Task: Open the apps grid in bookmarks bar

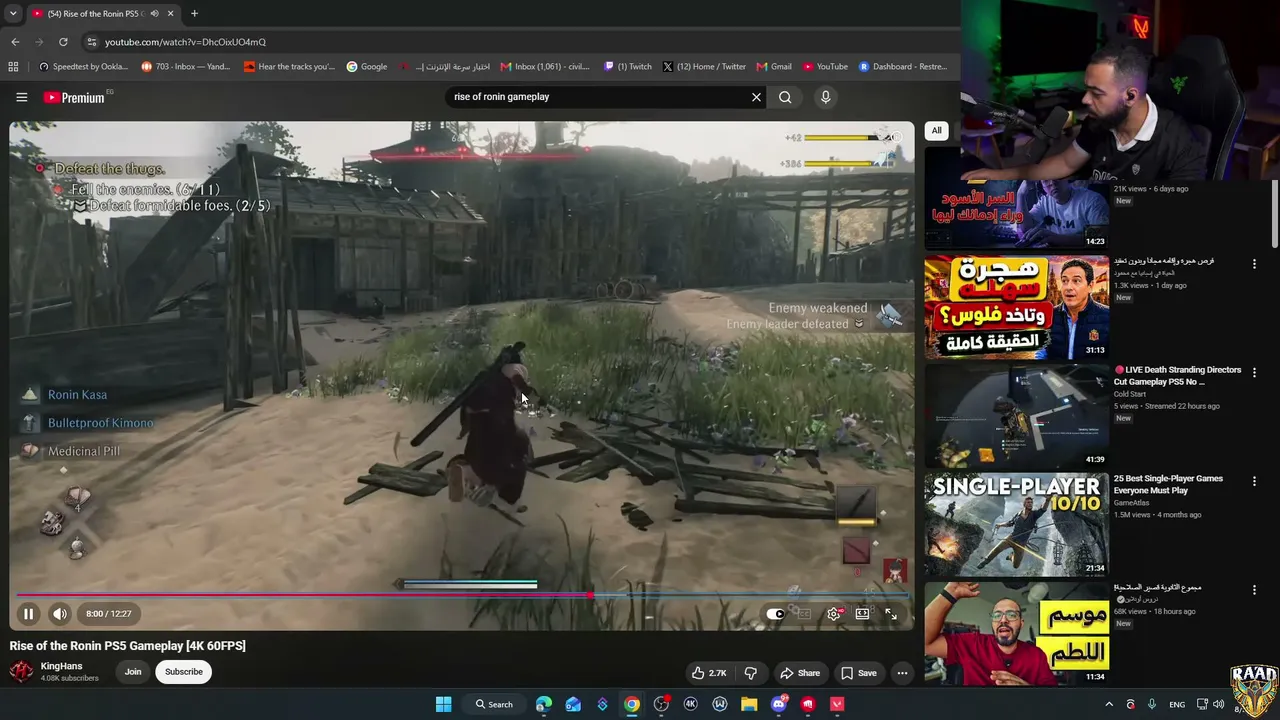Action: [13, 67]
